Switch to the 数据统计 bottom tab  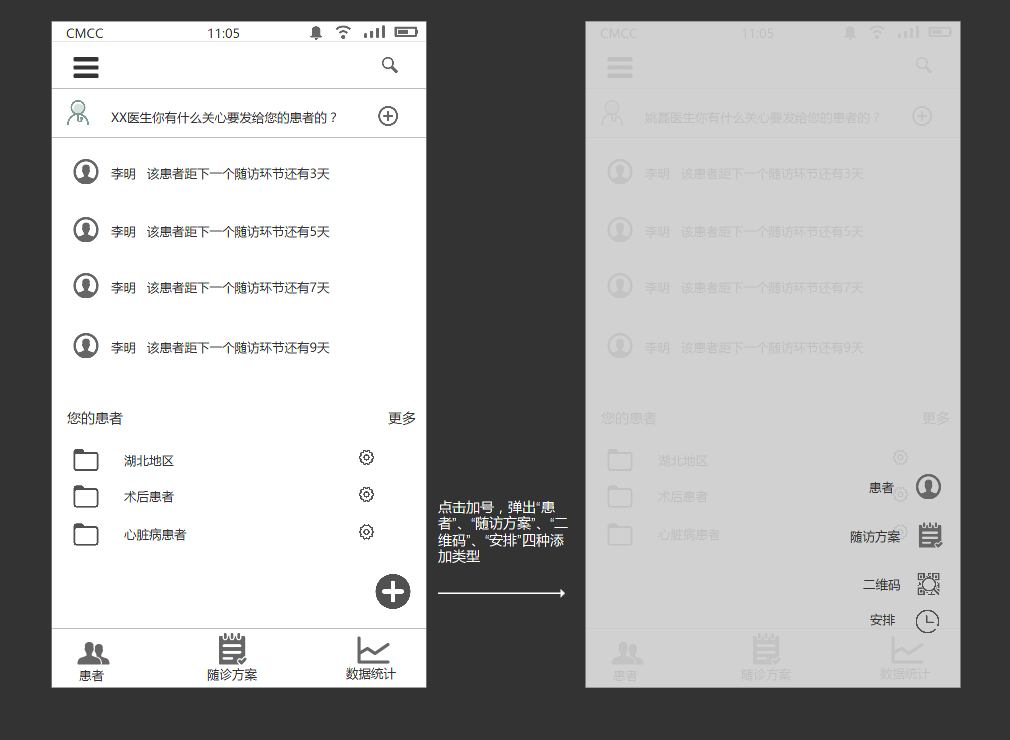tap(371, 658)
